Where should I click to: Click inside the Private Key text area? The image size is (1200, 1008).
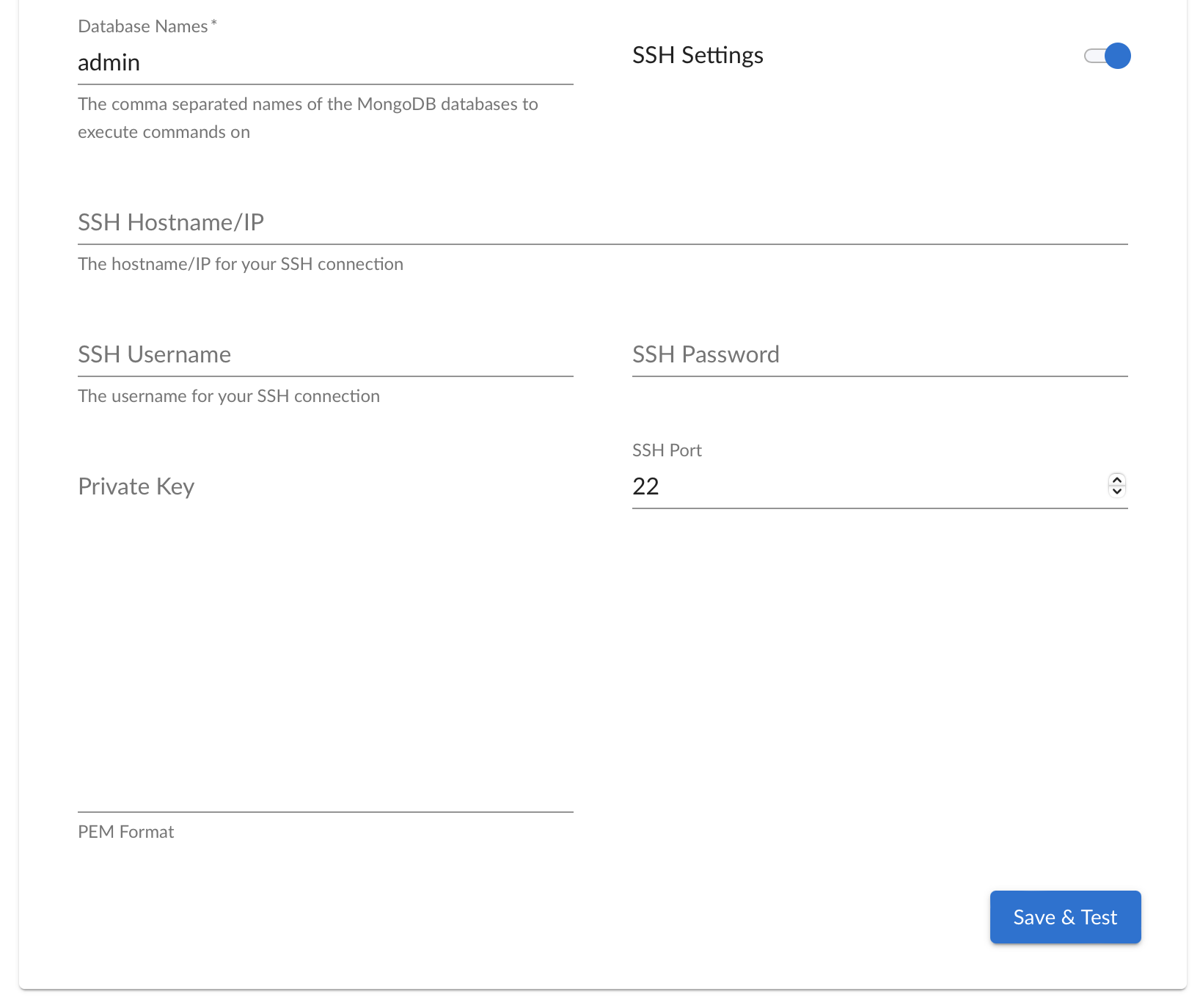tap(324, 646)
